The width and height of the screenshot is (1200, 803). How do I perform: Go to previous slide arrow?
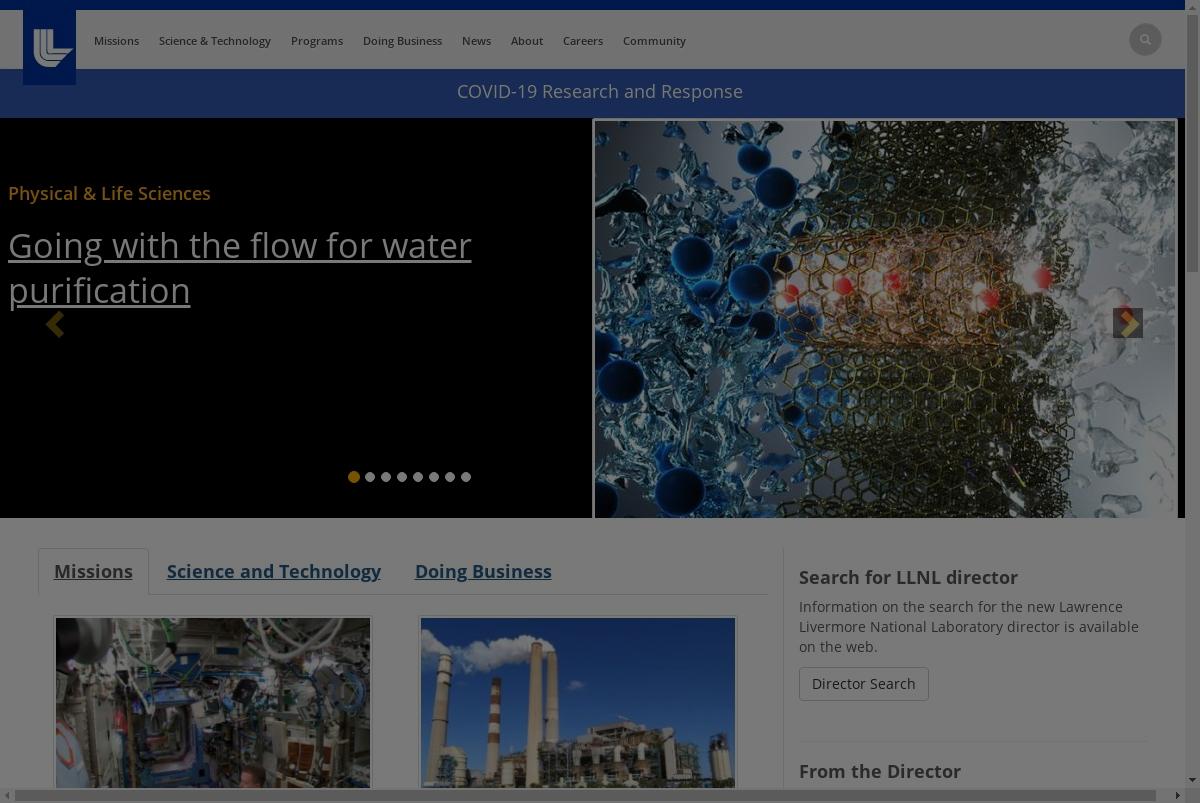coord(55,323)
